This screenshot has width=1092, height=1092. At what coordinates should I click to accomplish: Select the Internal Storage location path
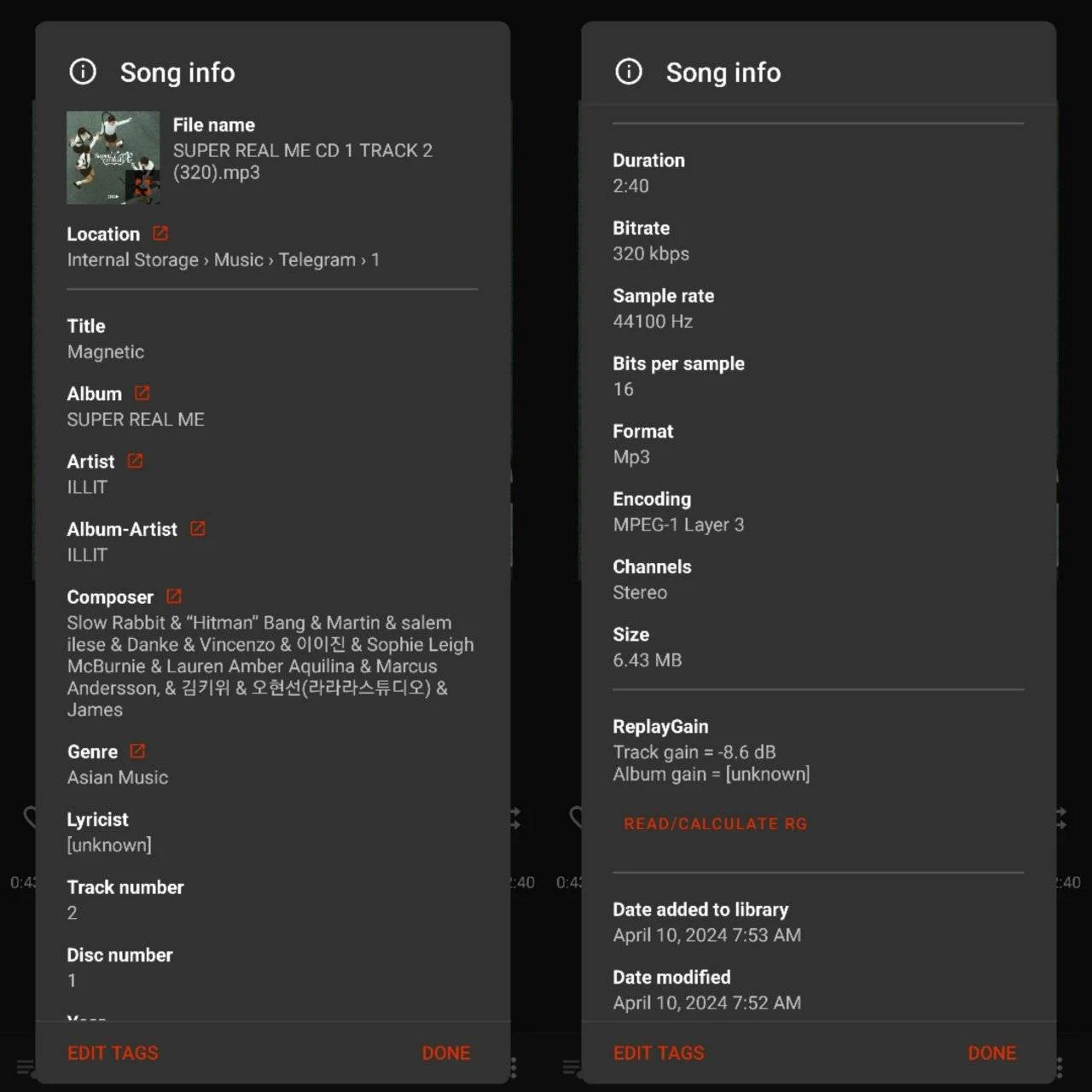[x=224, y=260]
